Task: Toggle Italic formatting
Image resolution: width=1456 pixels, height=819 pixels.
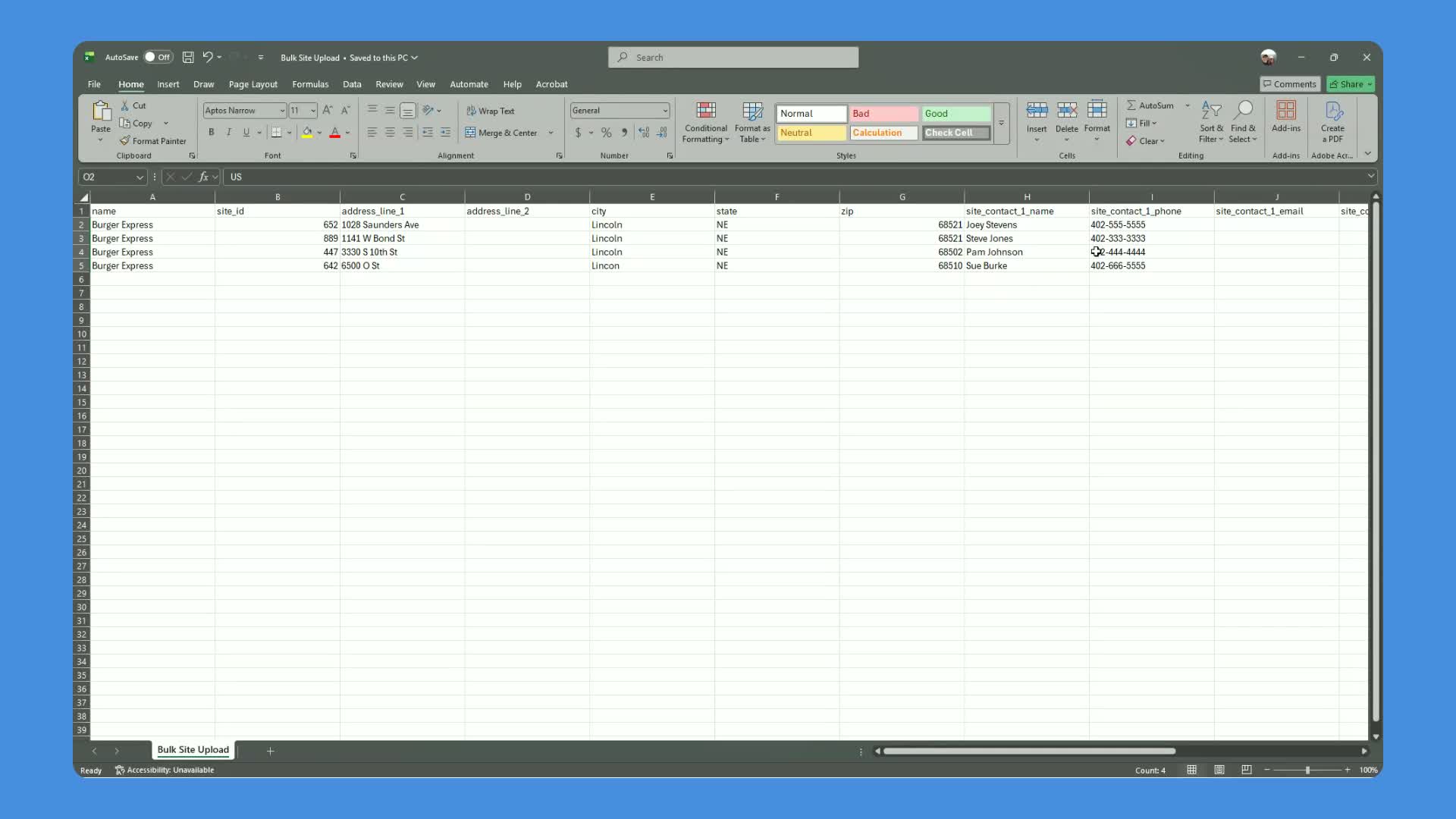Action: tap(229, 133)
